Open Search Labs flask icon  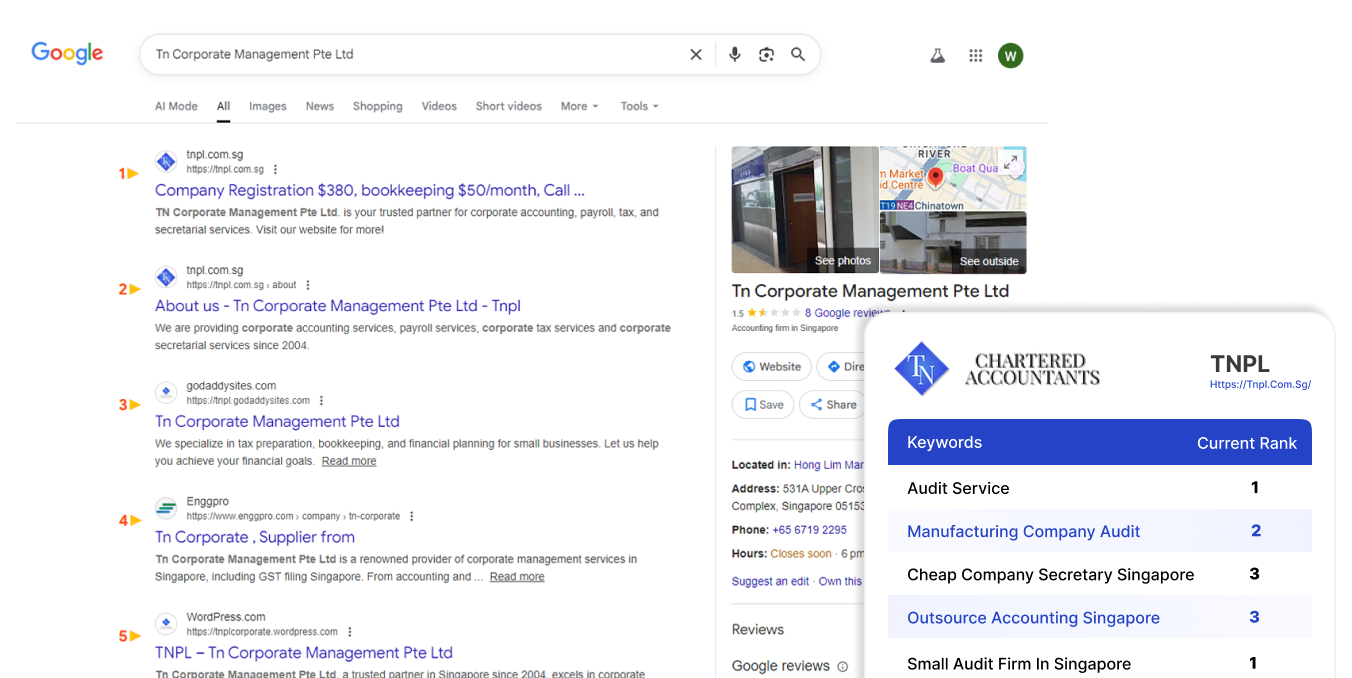[x=938, y=56]
